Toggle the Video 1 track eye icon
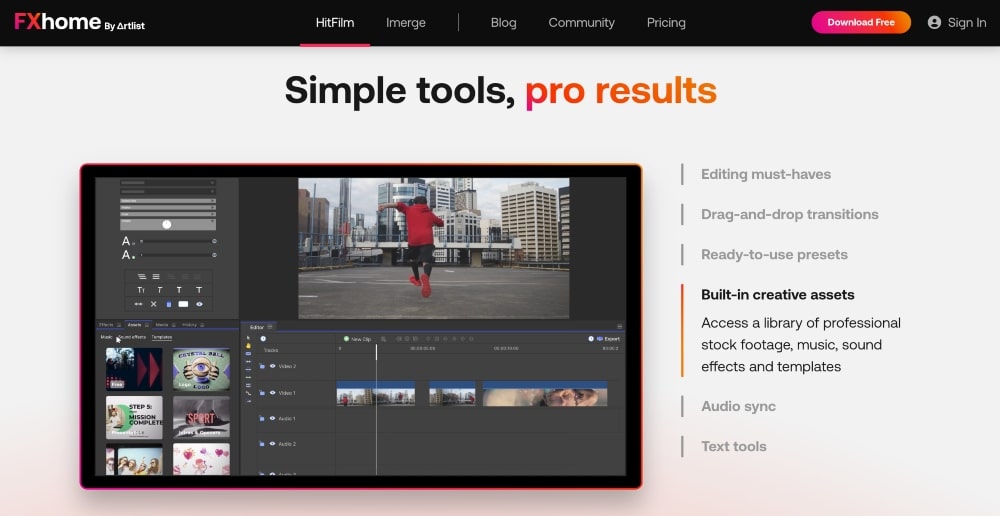This screenshot has width=1000, height=516. pos(272,393)
